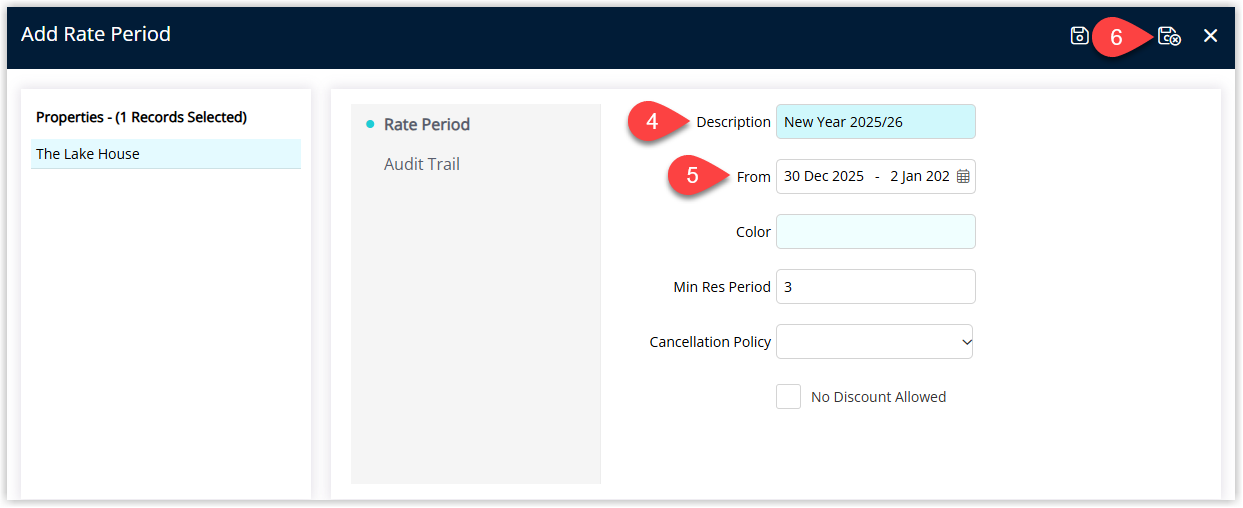The width and height of the screenshot is (1243, 508).
Task: Open the Cancellation Policy dropdown
Action: click(875, 342)
